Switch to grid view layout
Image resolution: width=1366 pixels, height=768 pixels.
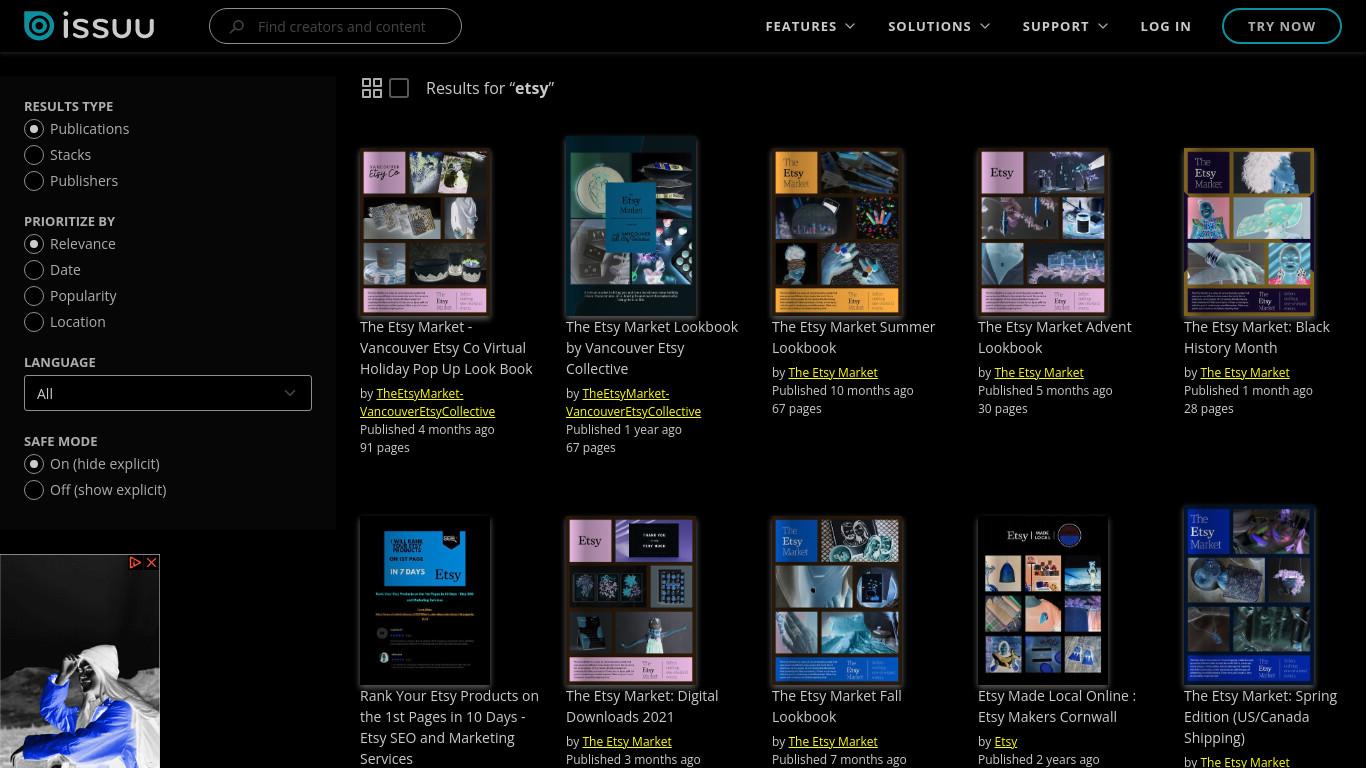pyautogui.click(x=372, y=88)
